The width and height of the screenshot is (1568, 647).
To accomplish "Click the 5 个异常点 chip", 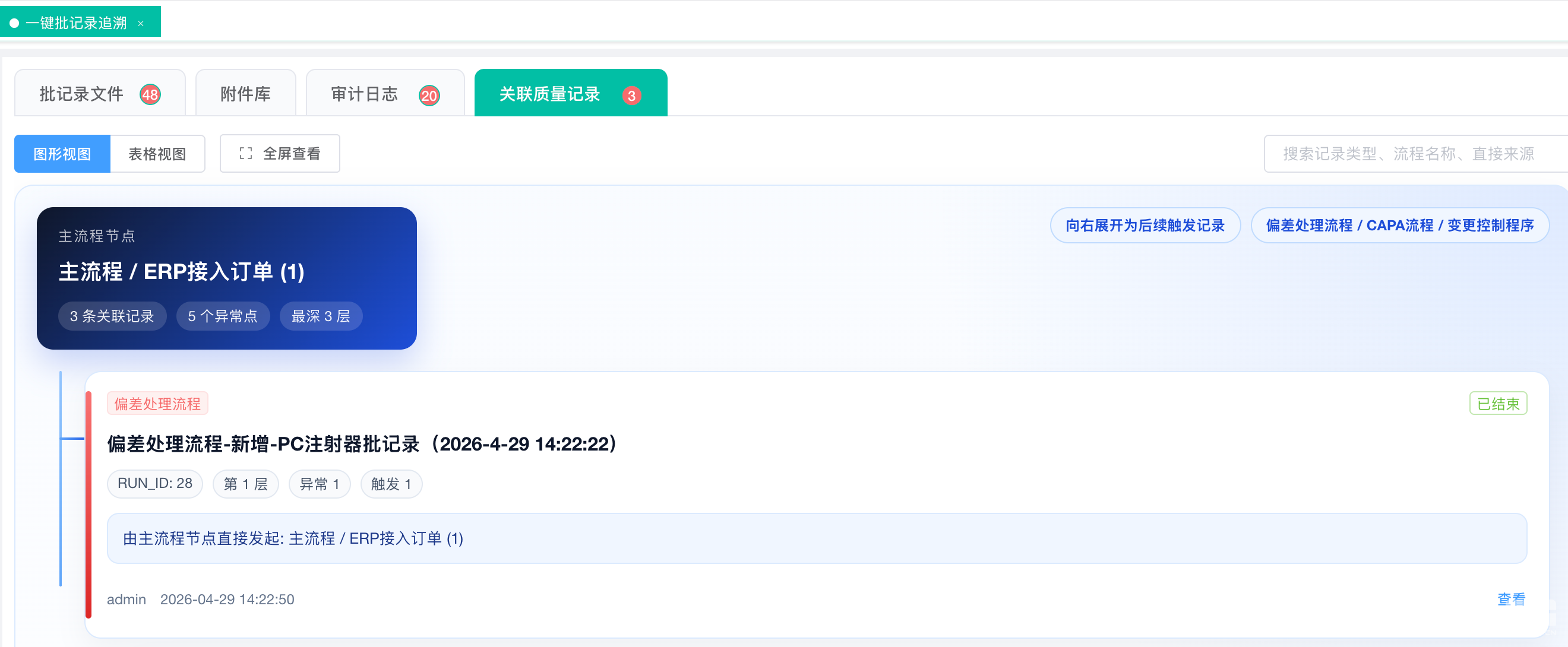I will [222, 316].
